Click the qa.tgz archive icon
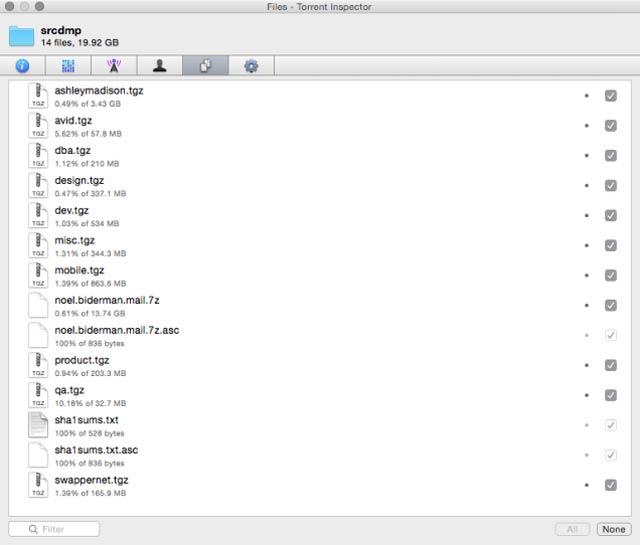 click(x=38, y=395)
